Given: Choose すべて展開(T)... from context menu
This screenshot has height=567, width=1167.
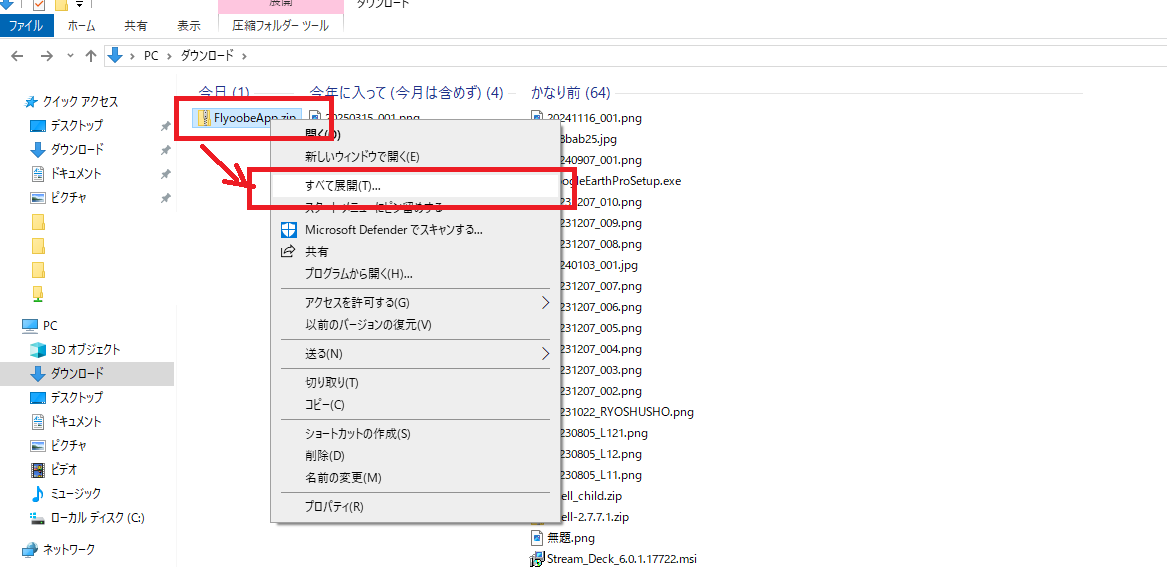Looking at the screenshot, I should pyautogui.click(x=342, y=186).
